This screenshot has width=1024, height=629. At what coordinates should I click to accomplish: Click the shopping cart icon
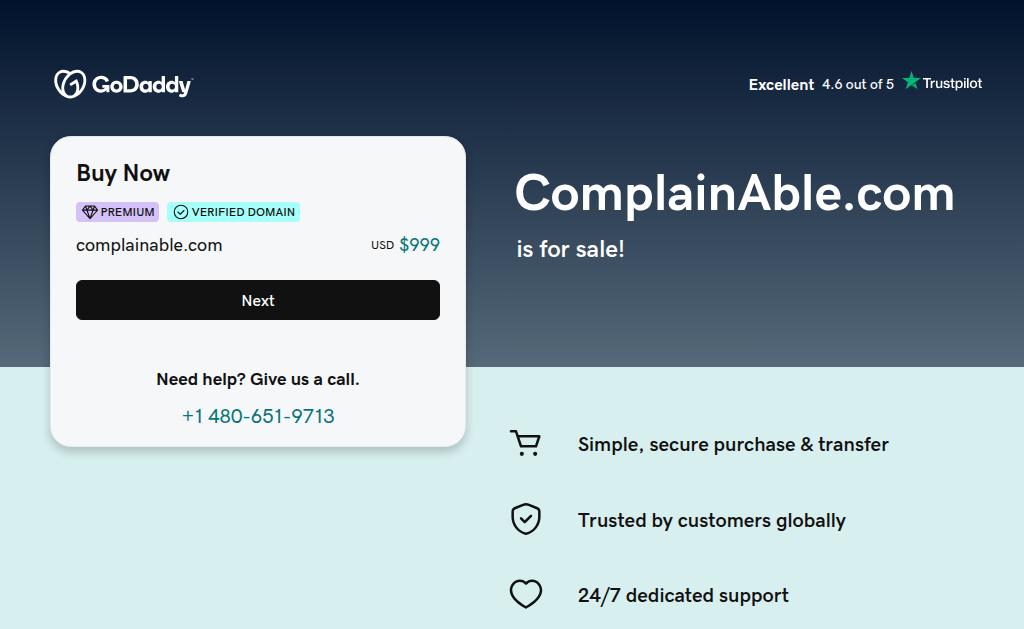[525, 443]
